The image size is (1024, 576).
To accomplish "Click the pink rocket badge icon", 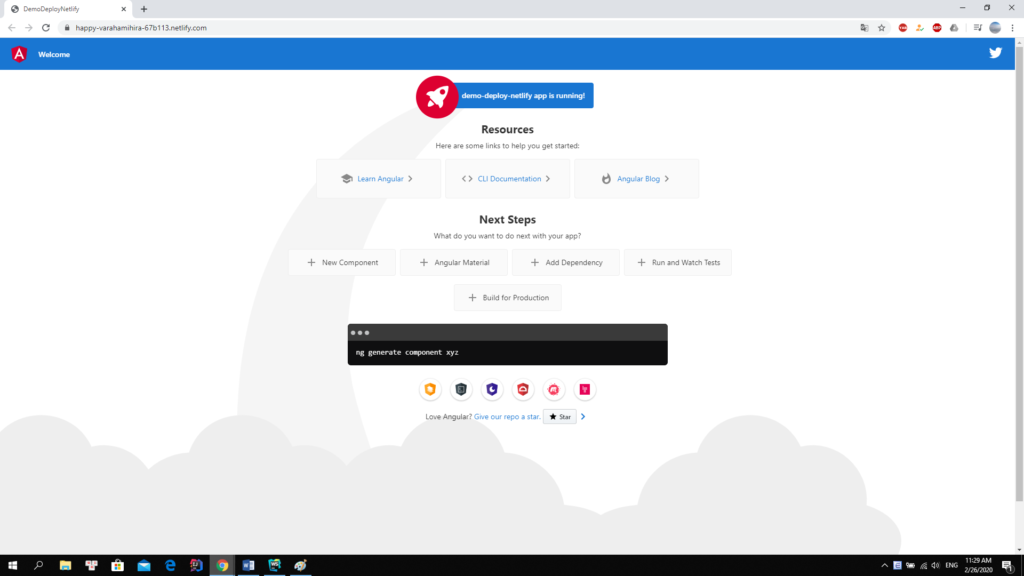I will click(x=437, y=96).
